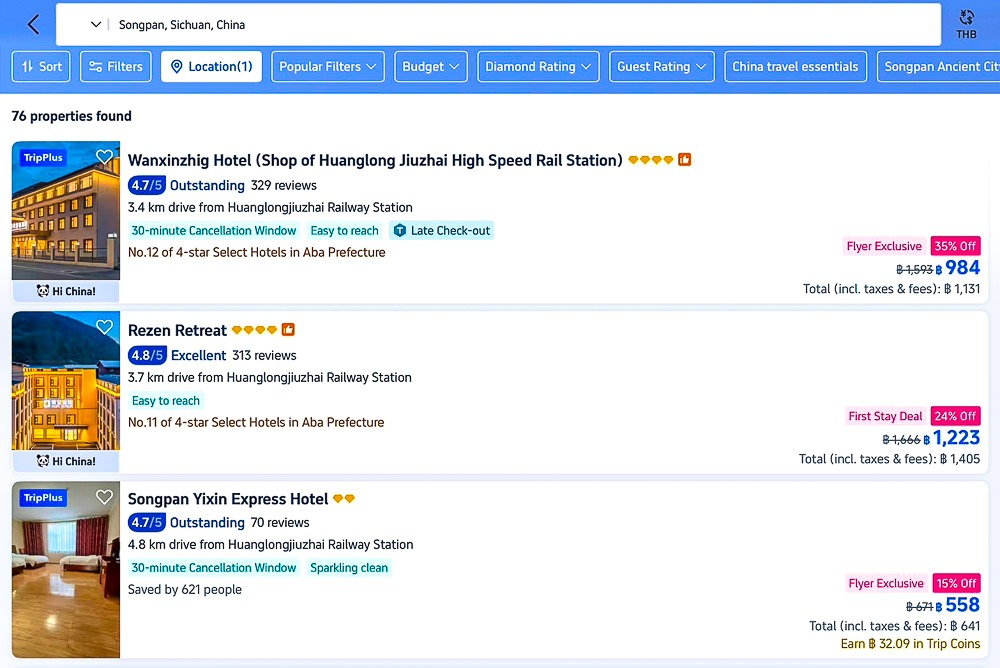Click the thumbs-up badge beside Wanxinzhig Hotel
1000x668 pixels.
[x=685, y=160]
